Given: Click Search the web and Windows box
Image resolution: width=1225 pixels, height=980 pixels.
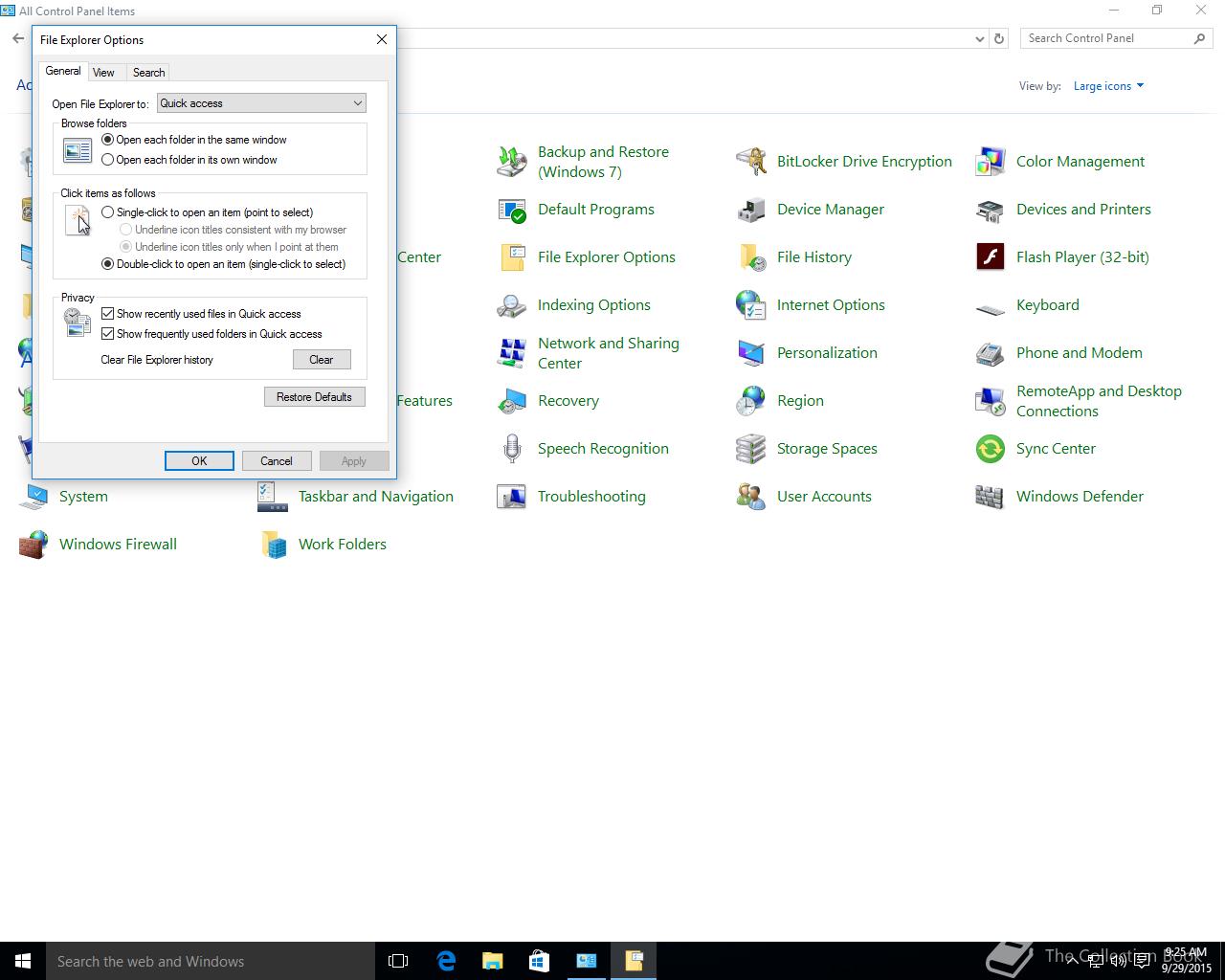Looking at the screenshot, I should point(211,961).
